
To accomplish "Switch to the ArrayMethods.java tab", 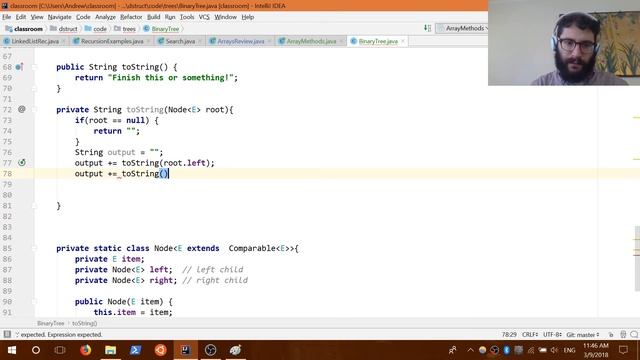I will 311,41.
